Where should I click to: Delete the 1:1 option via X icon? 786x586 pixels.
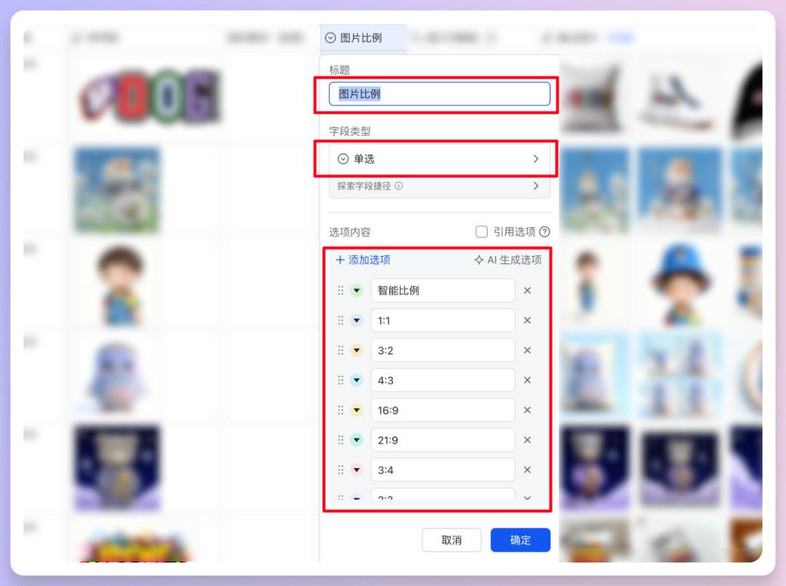pos(527,320)
